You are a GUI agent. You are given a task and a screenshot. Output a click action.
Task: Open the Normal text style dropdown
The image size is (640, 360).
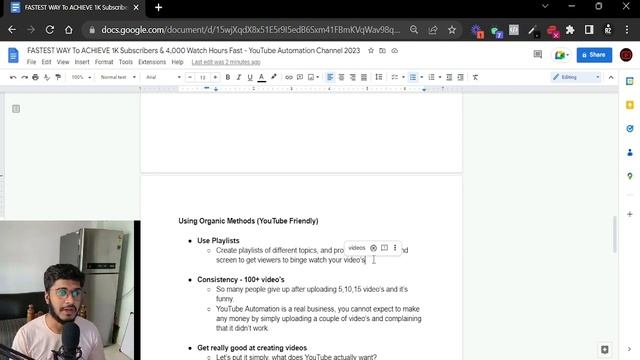pyautogui.click(x=118, y=77)
